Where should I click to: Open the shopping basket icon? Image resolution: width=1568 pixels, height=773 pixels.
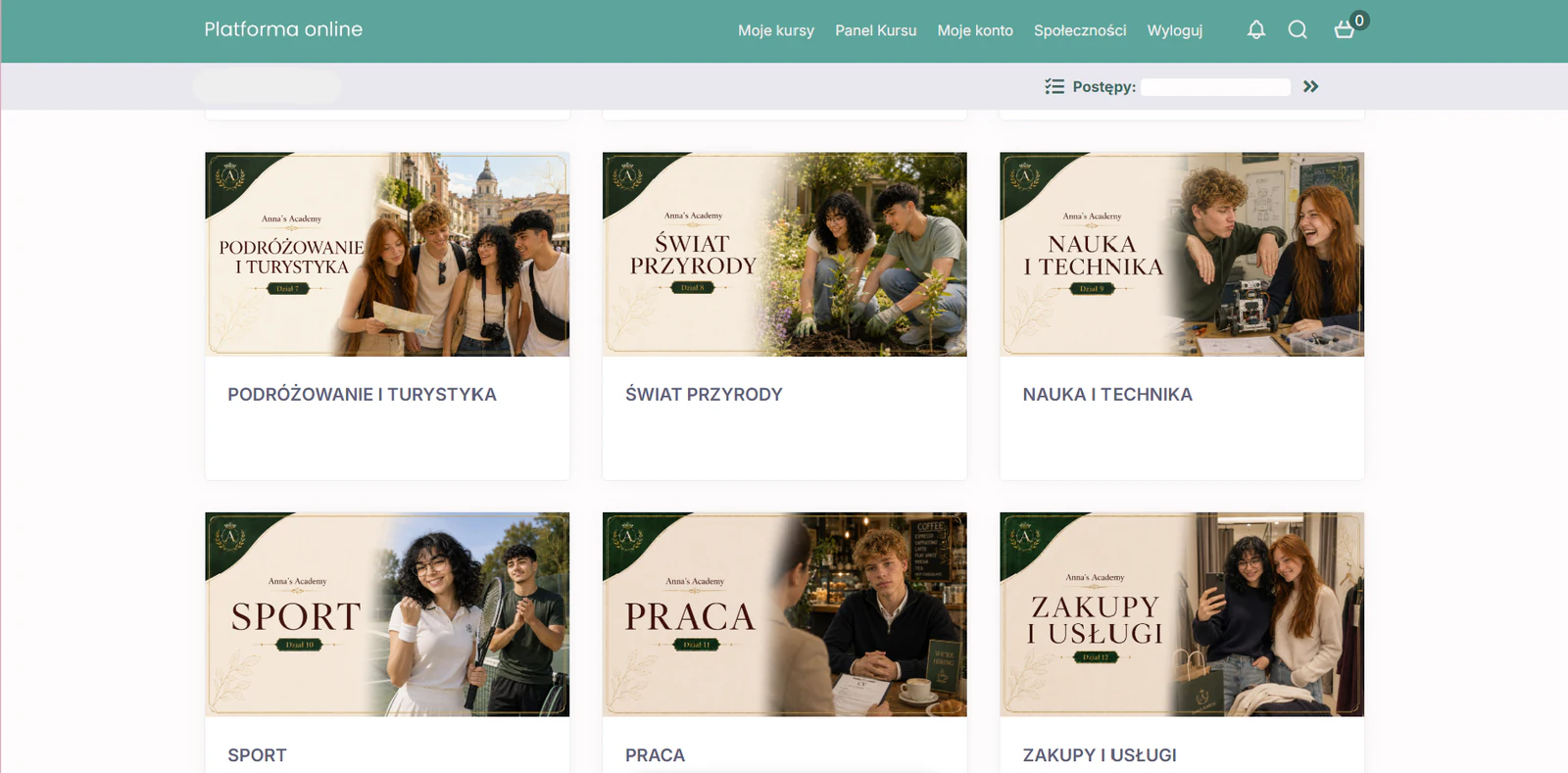point(1345,30)
